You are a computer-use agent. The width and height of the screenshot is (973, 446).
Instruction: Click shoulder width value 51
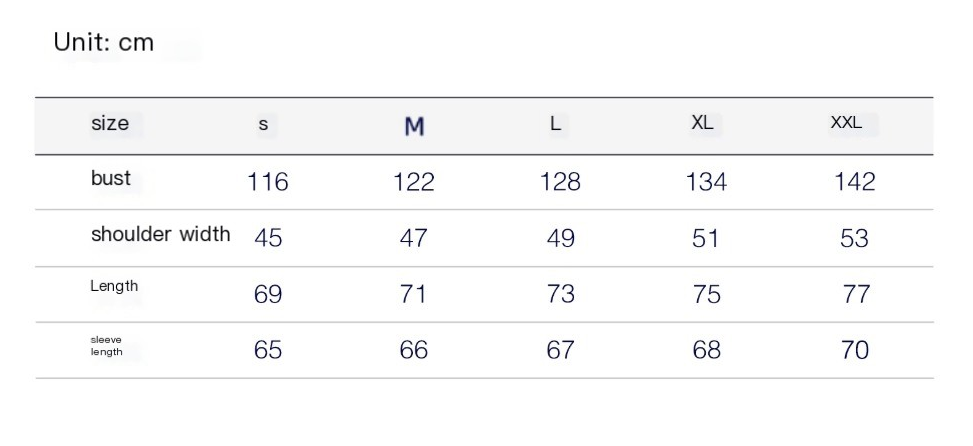point(706,239)
